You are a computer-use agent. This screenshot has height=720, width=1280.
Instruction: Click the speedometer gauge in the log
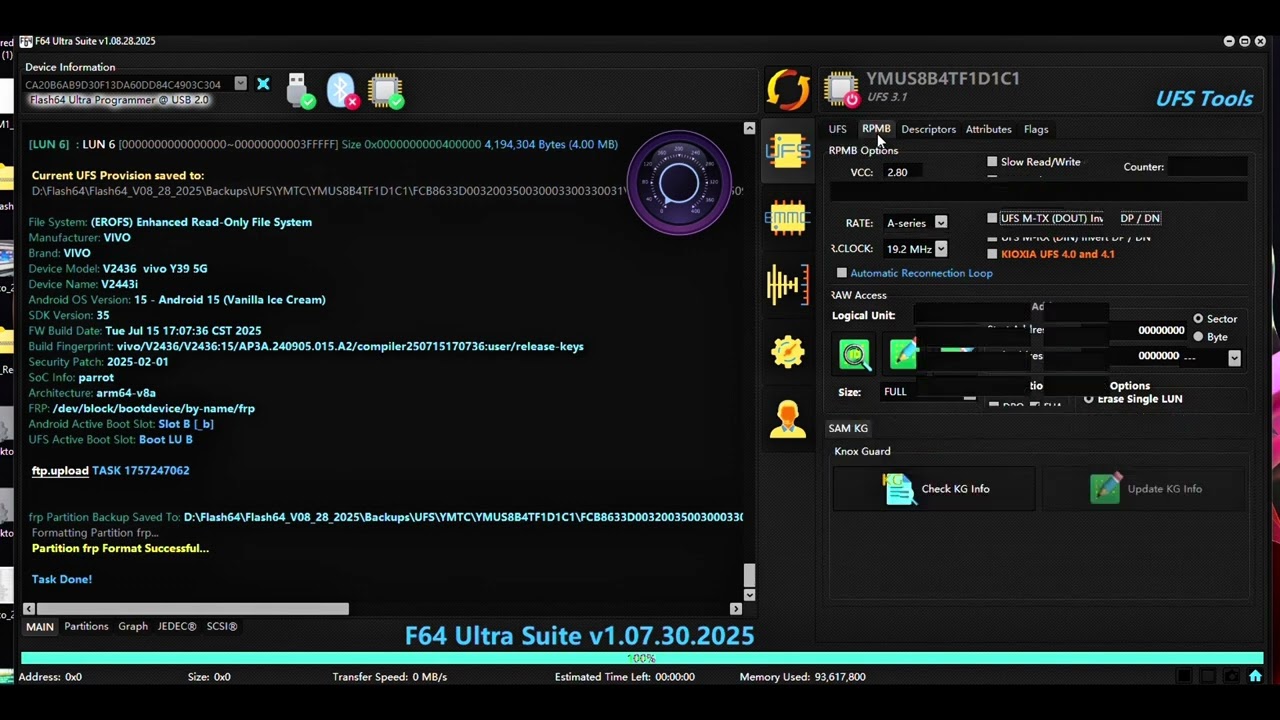pyautogui.click(x=679, y=183)
